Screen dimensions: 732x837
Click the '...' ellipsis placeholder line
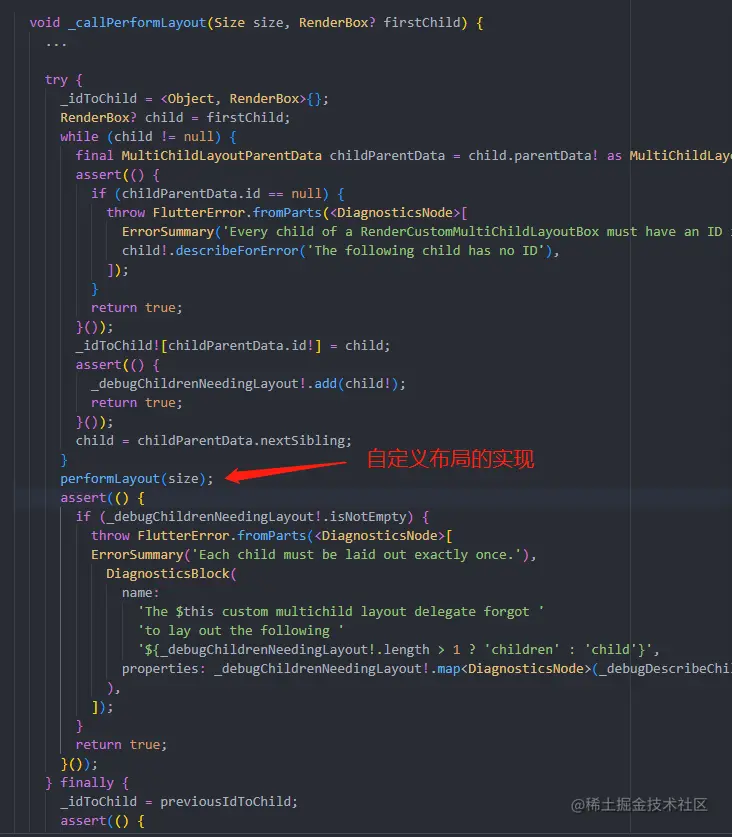(x=56, y=45)
